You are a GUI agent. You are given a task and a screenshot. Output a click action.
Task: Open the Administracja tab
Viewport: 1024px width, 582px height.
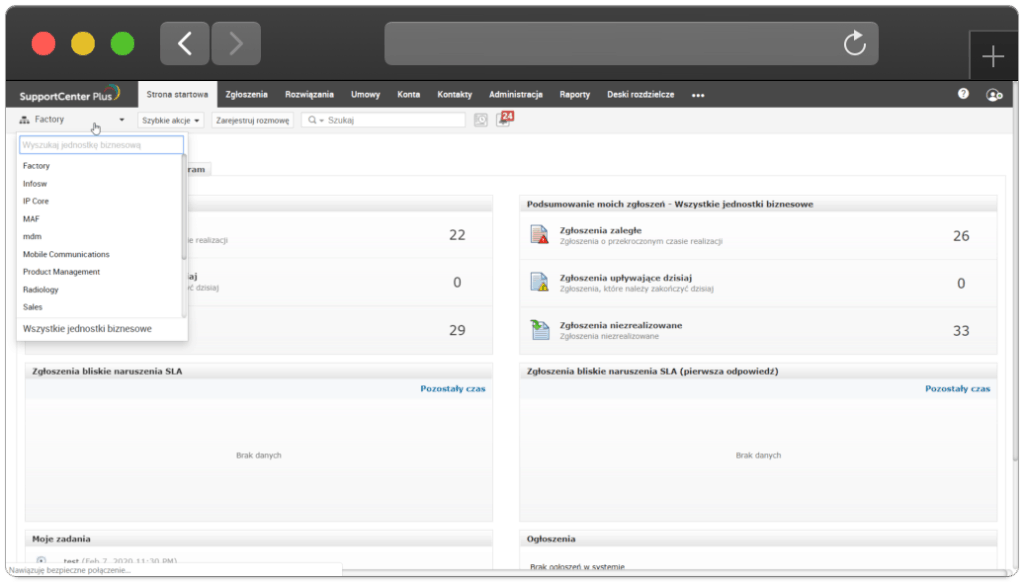[x=515, y=95]
